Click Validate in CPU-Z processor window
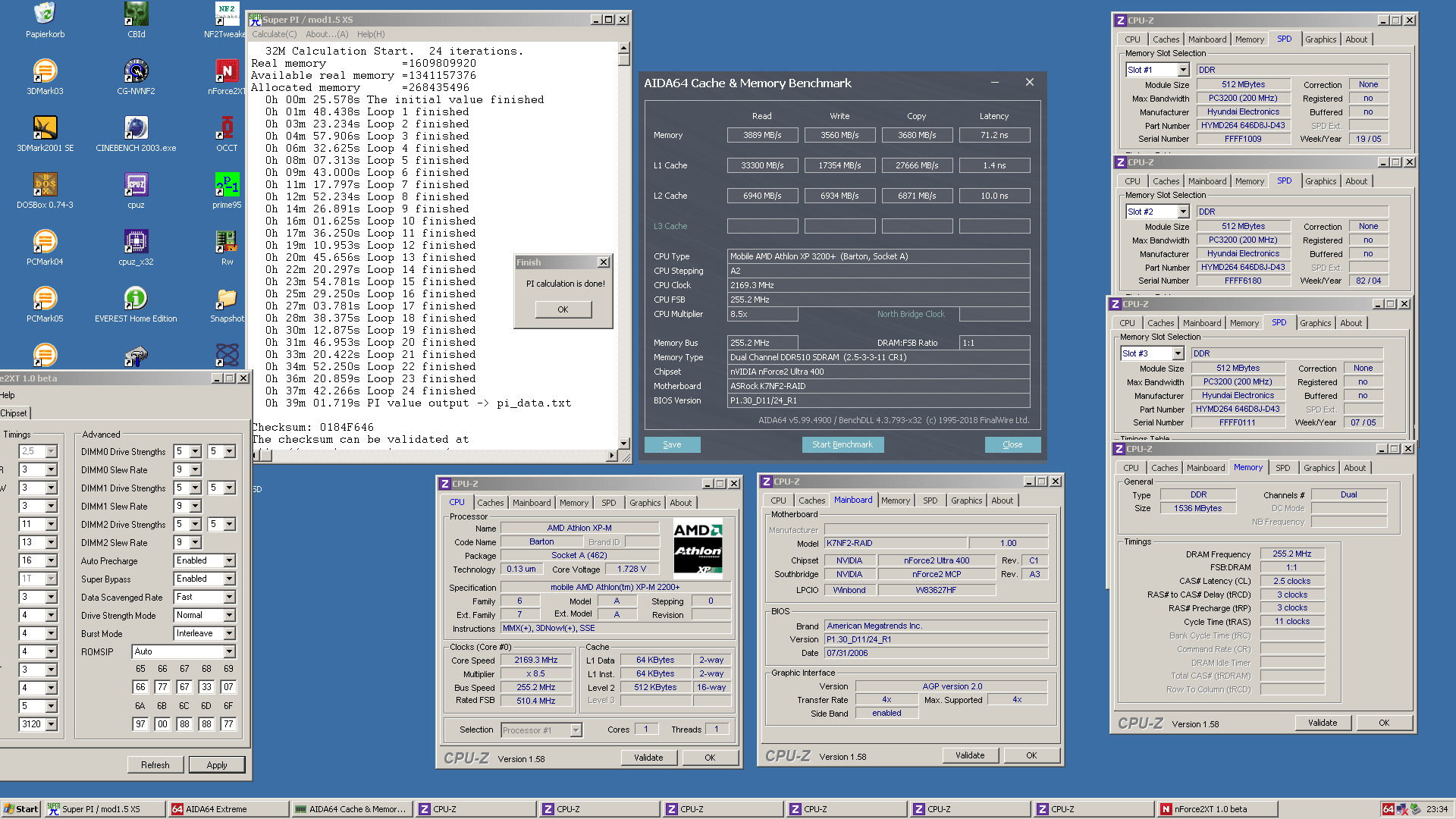 pyautogui.click(x=648, y=758)
